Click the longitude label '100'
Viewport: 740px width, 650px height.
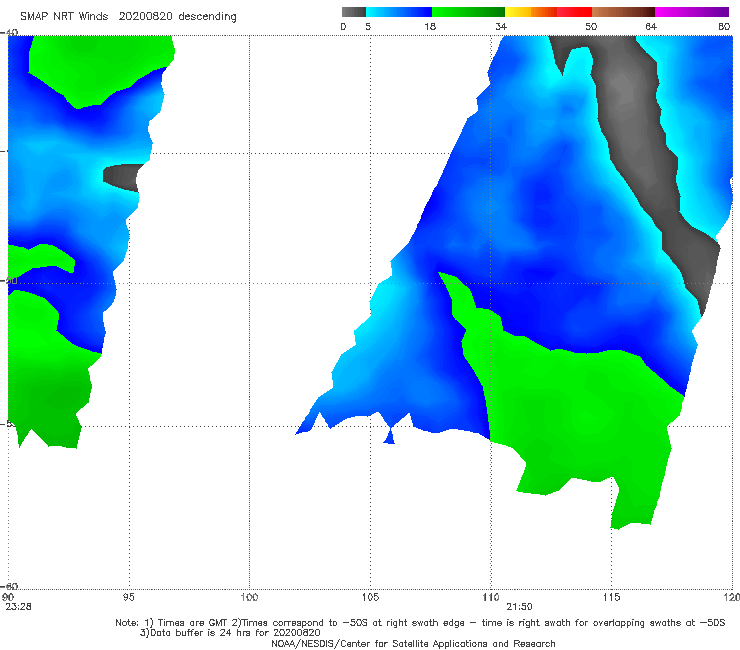tap(249, 597)
